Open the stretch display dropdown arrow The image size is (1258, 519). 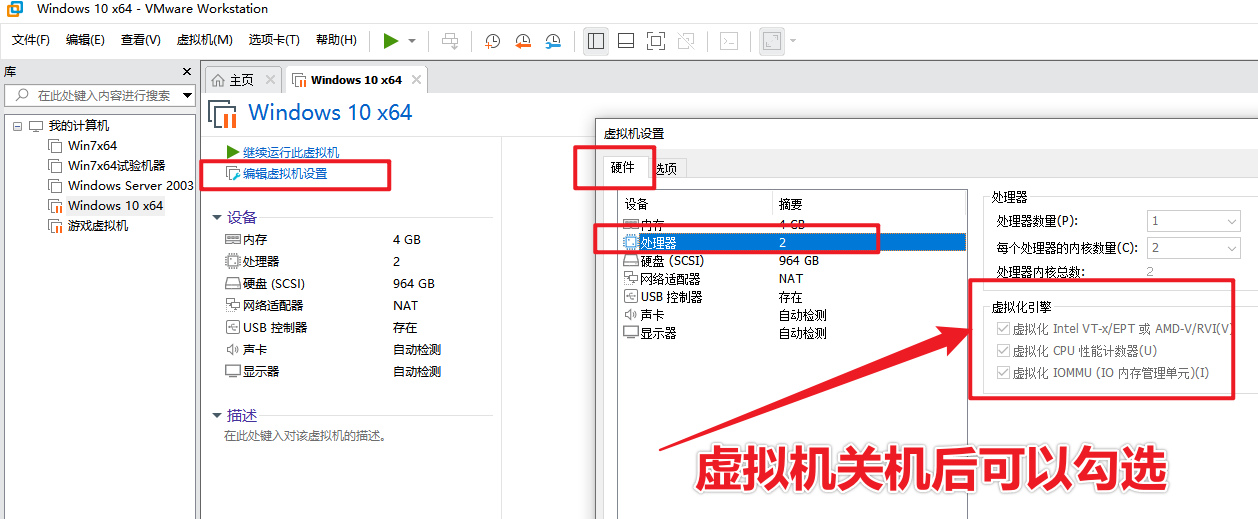tap(793, 41)
